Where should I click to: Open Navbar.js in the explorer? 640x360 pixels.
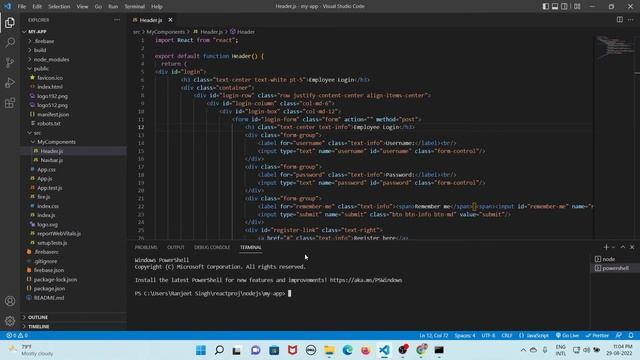[51, 160]
